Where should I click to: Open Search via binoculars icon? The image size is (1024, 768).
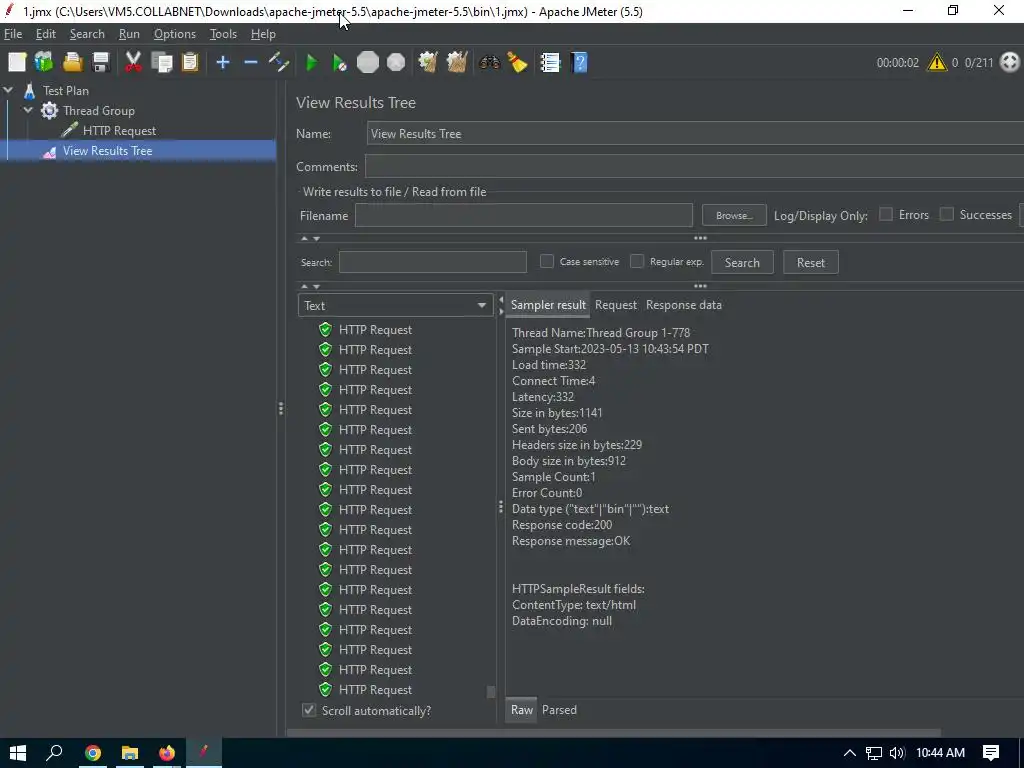tap(489, 63)
